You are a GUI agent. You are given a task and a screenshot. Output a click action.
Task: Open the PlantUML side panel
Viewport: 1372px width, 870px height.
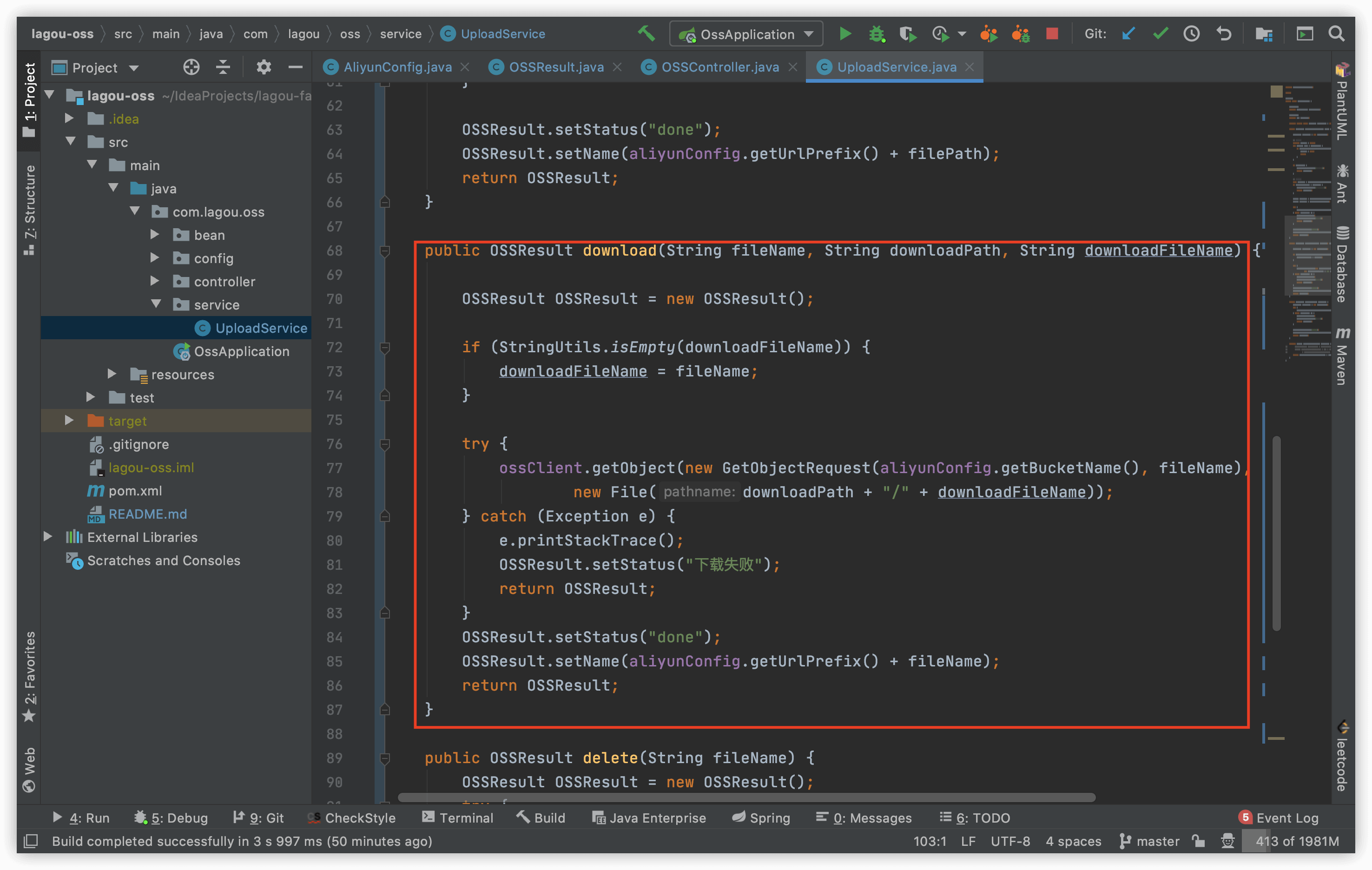(x=1343, y=101)
